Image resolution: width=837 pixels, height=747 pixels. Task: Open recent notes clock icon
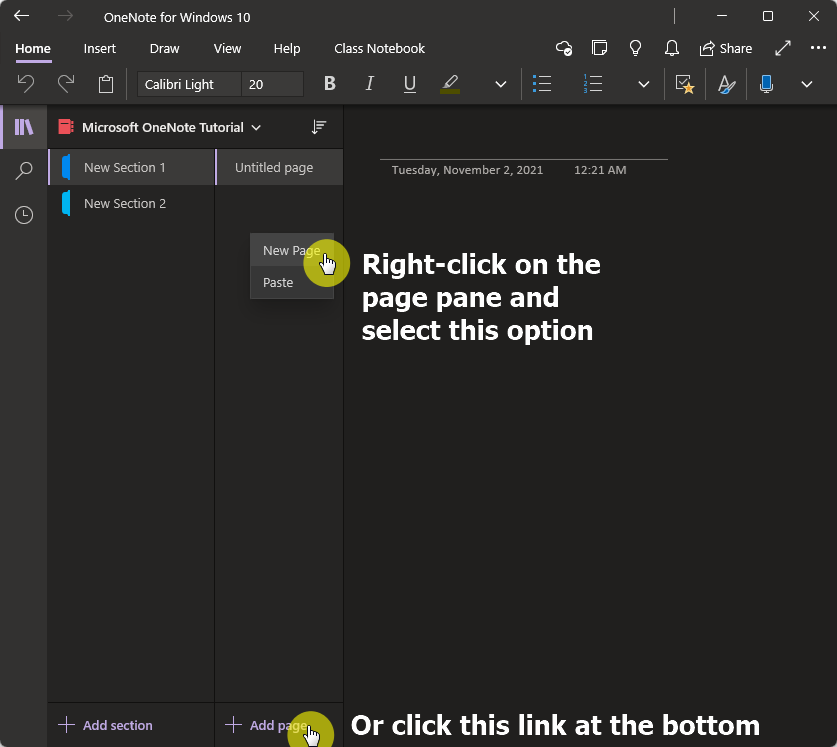23,215
